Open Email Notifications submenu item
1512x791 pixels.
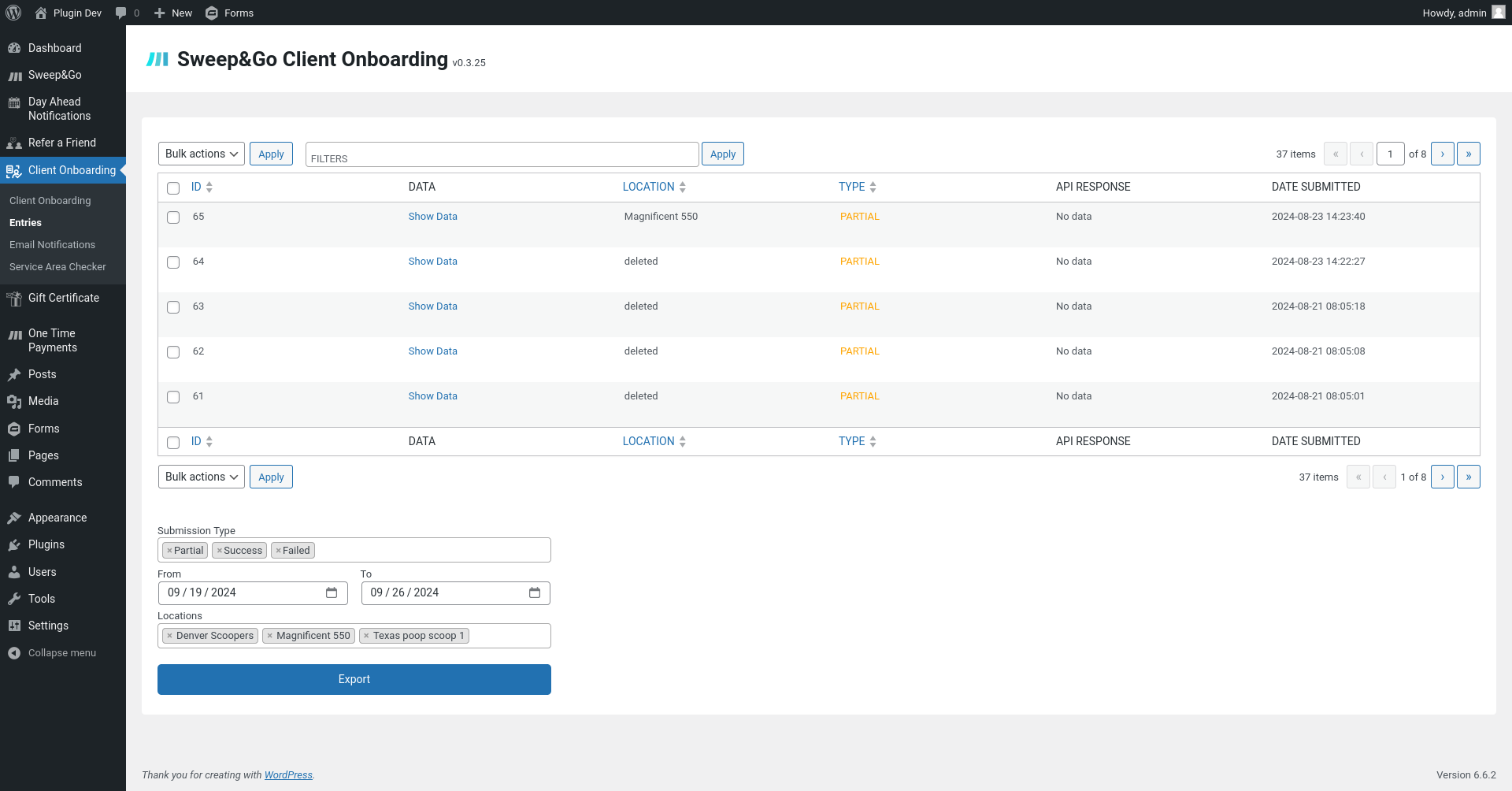(x=52, y=245)
